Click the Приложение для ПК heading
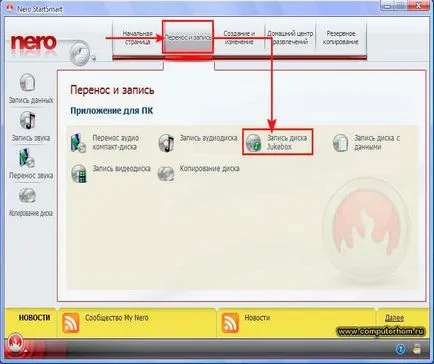434x364 pixels. coord(111,111)
